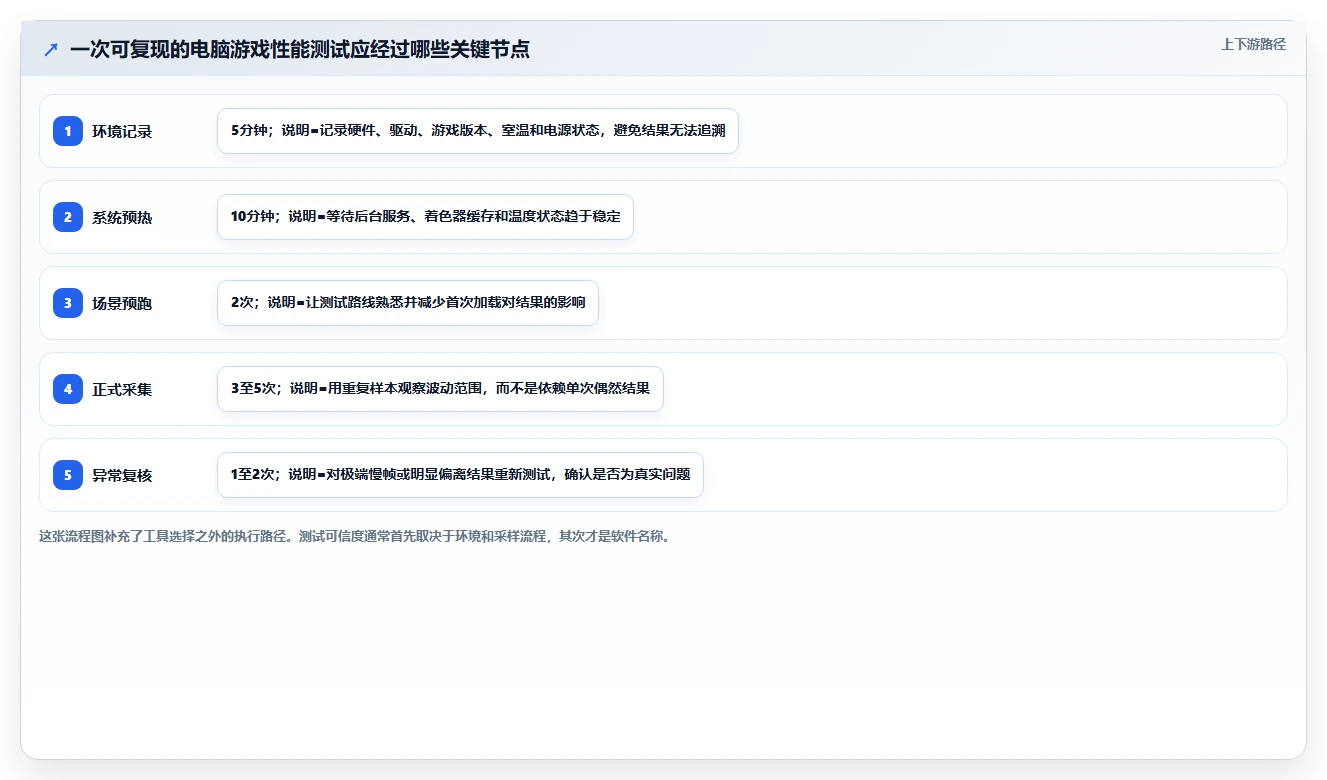Select the 场景预跑 step label
The image size is (1327, 780).
tap(122, 303)
